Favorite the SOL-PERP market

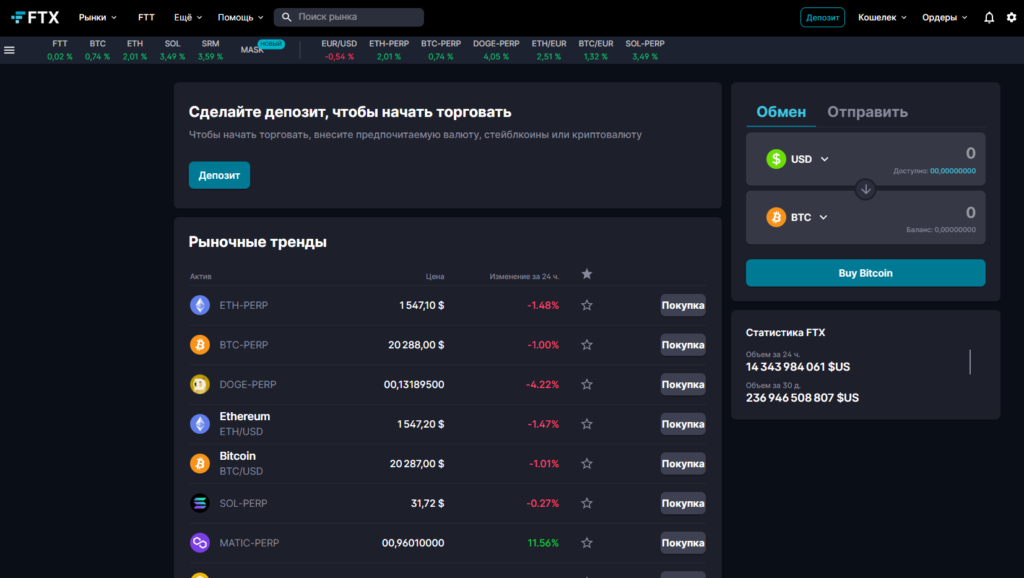coord(586,503)
